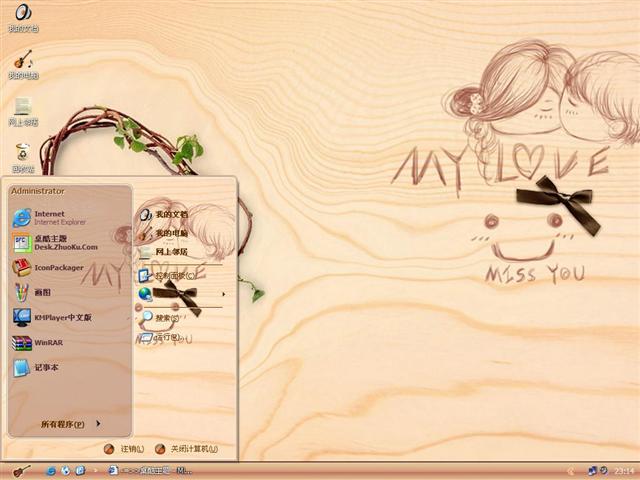Click the 控制面板 control panel icon
This screenshot has height=480, width=640.
click(145, 276)
